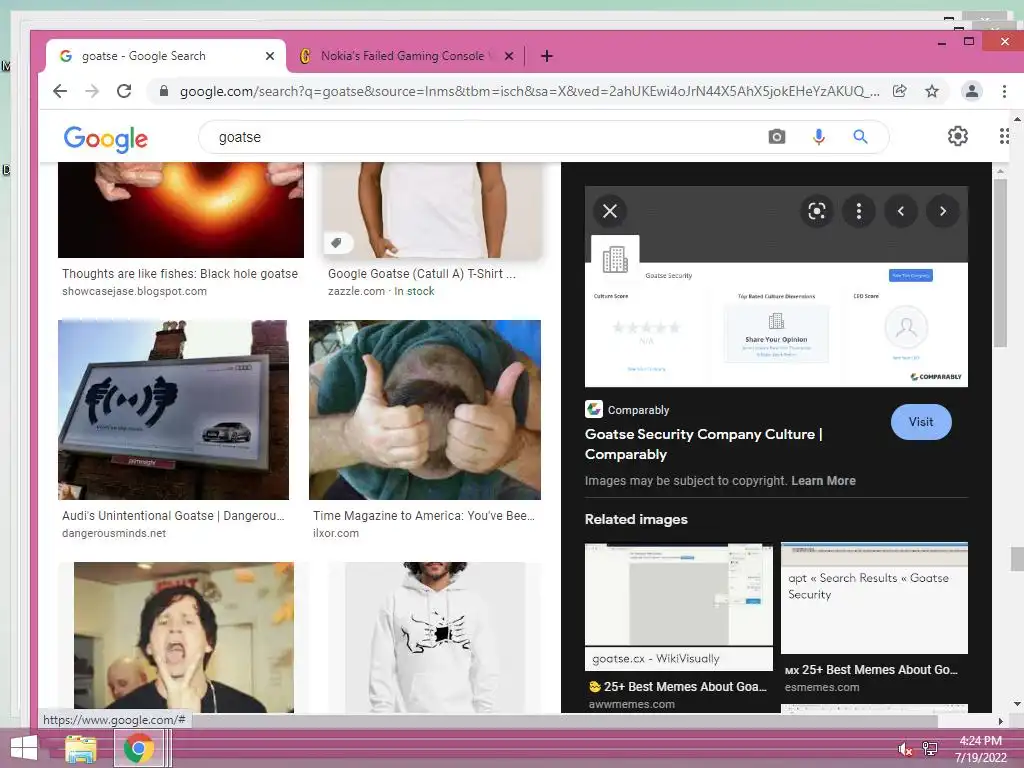Open the Chrome profile avatar

coord(972,91)
